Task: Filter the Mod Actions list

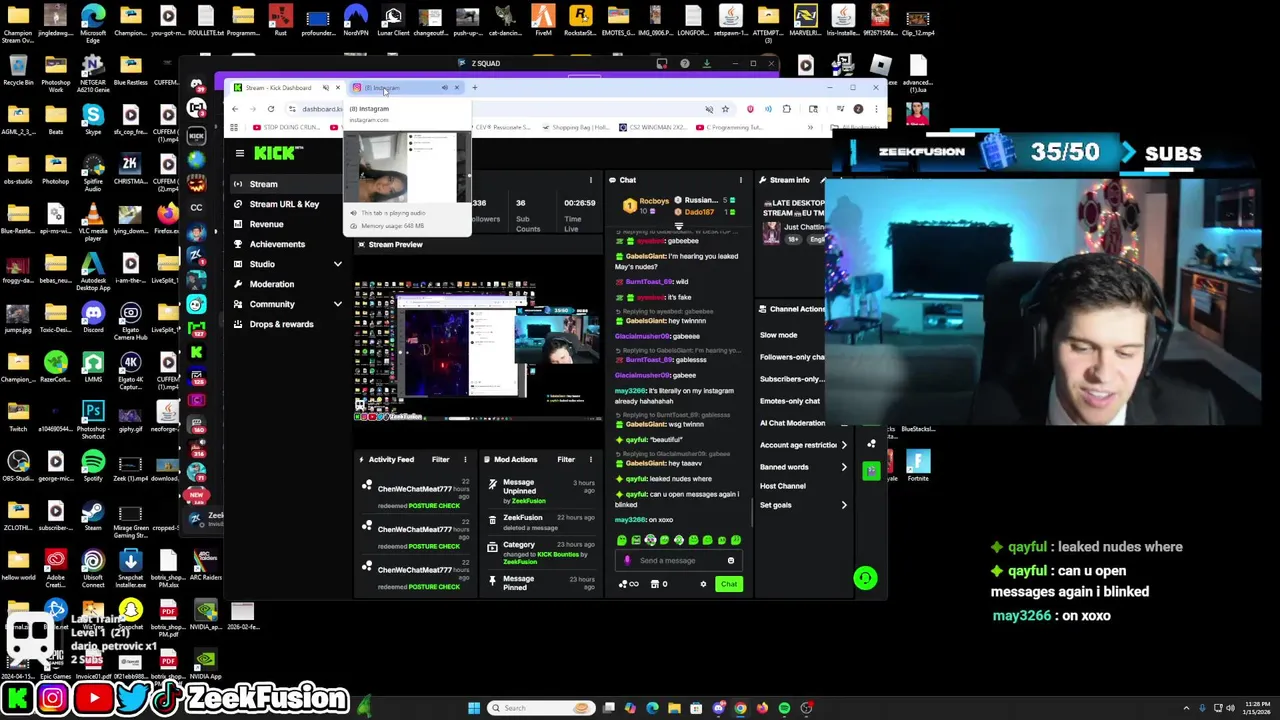Action: tap(566, 460)
